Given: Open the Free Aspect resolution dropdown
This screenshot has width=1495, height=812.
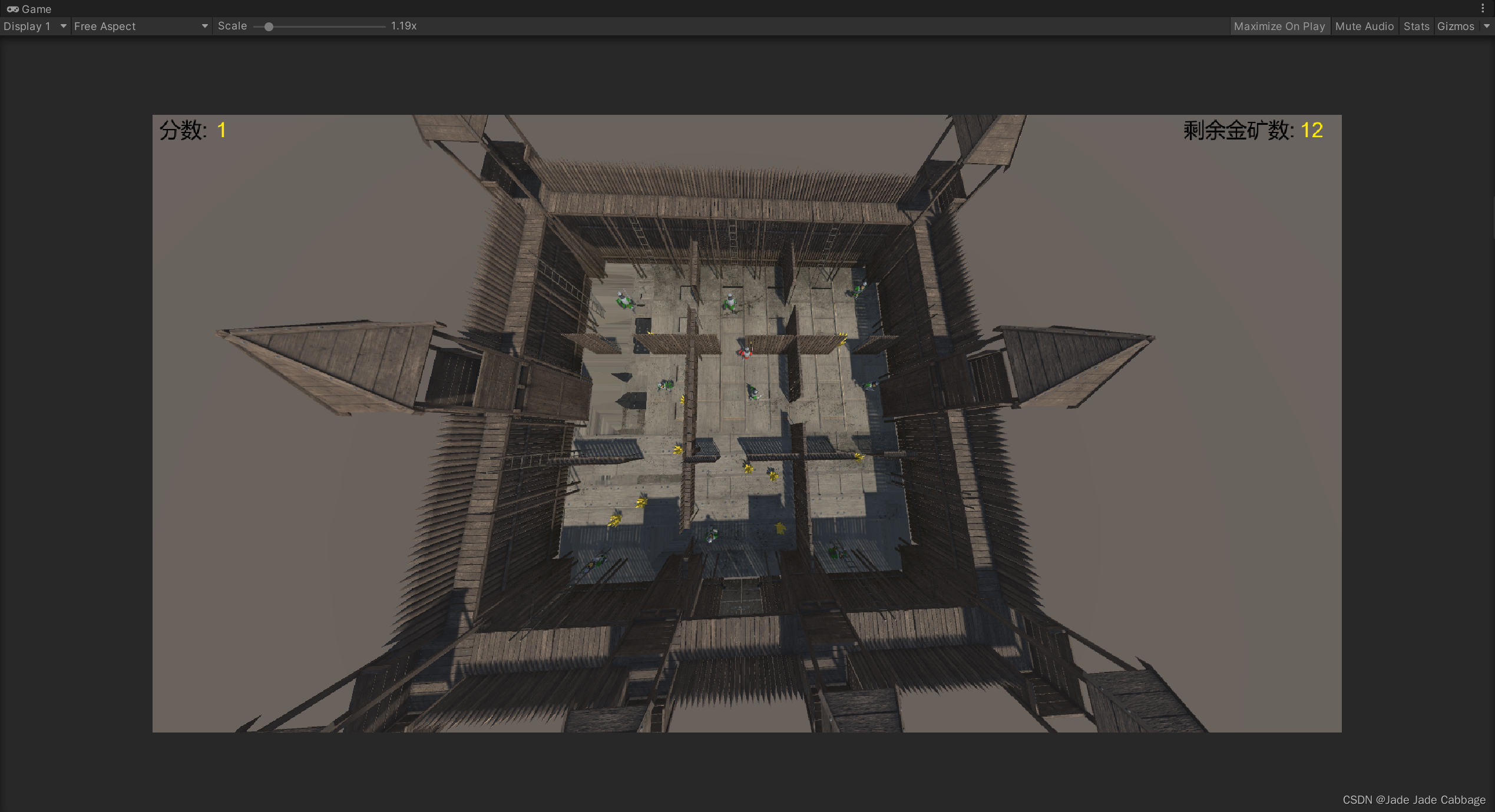Looking at the screenshot, I should coord(140,26).
